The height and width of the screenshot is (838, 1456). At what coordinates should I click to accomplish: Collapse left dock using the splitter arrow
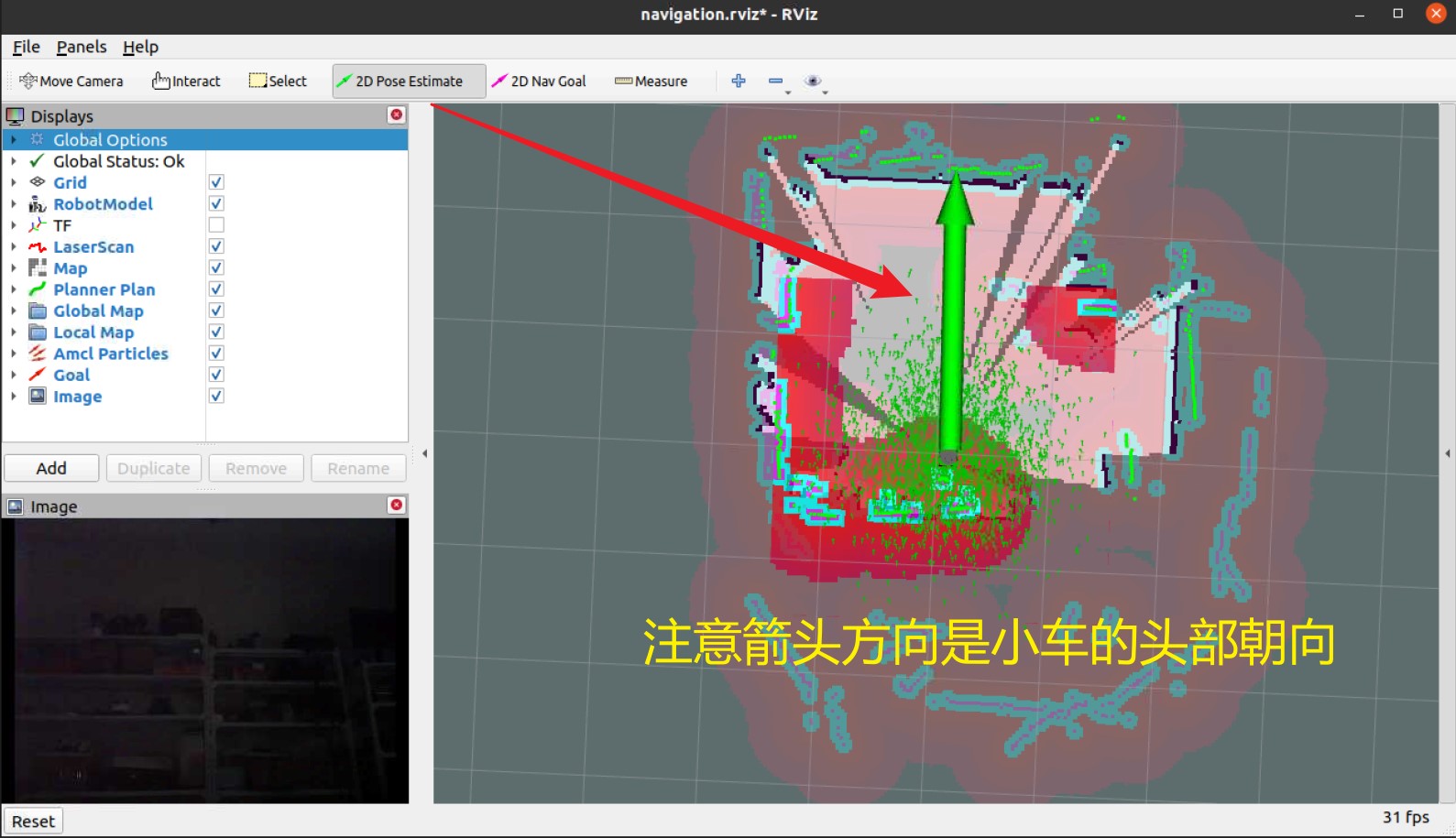coord(424,453)
